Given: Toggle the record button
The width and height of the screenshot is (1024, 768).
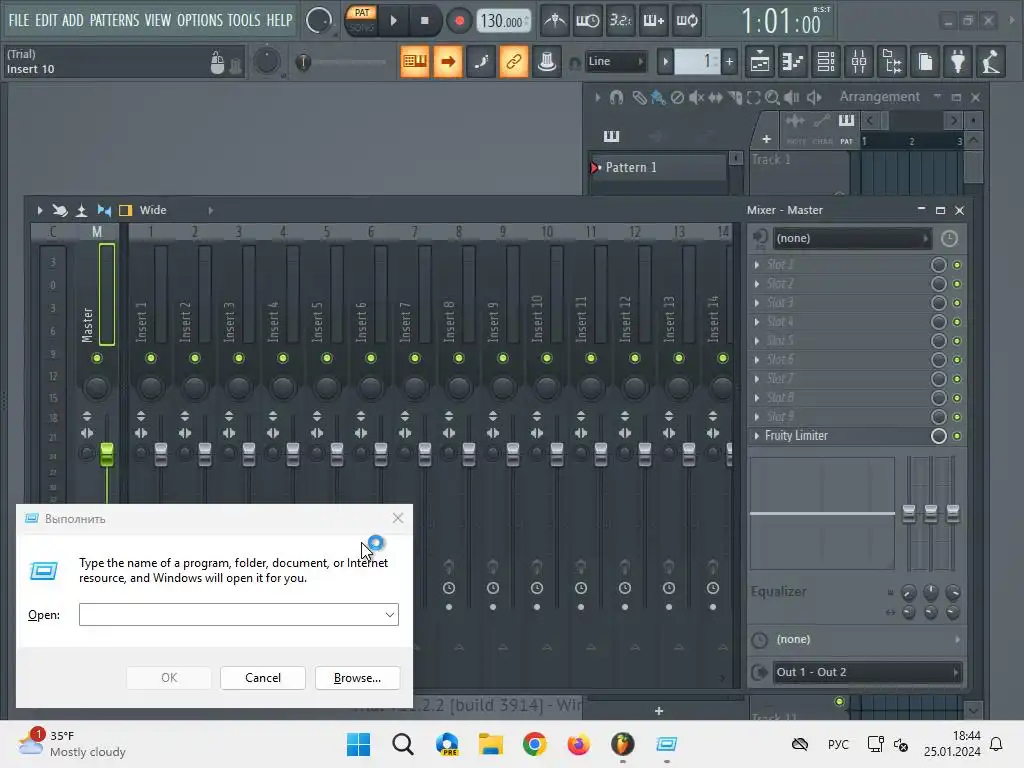Looking at the screenshot, I should point(459,21).
